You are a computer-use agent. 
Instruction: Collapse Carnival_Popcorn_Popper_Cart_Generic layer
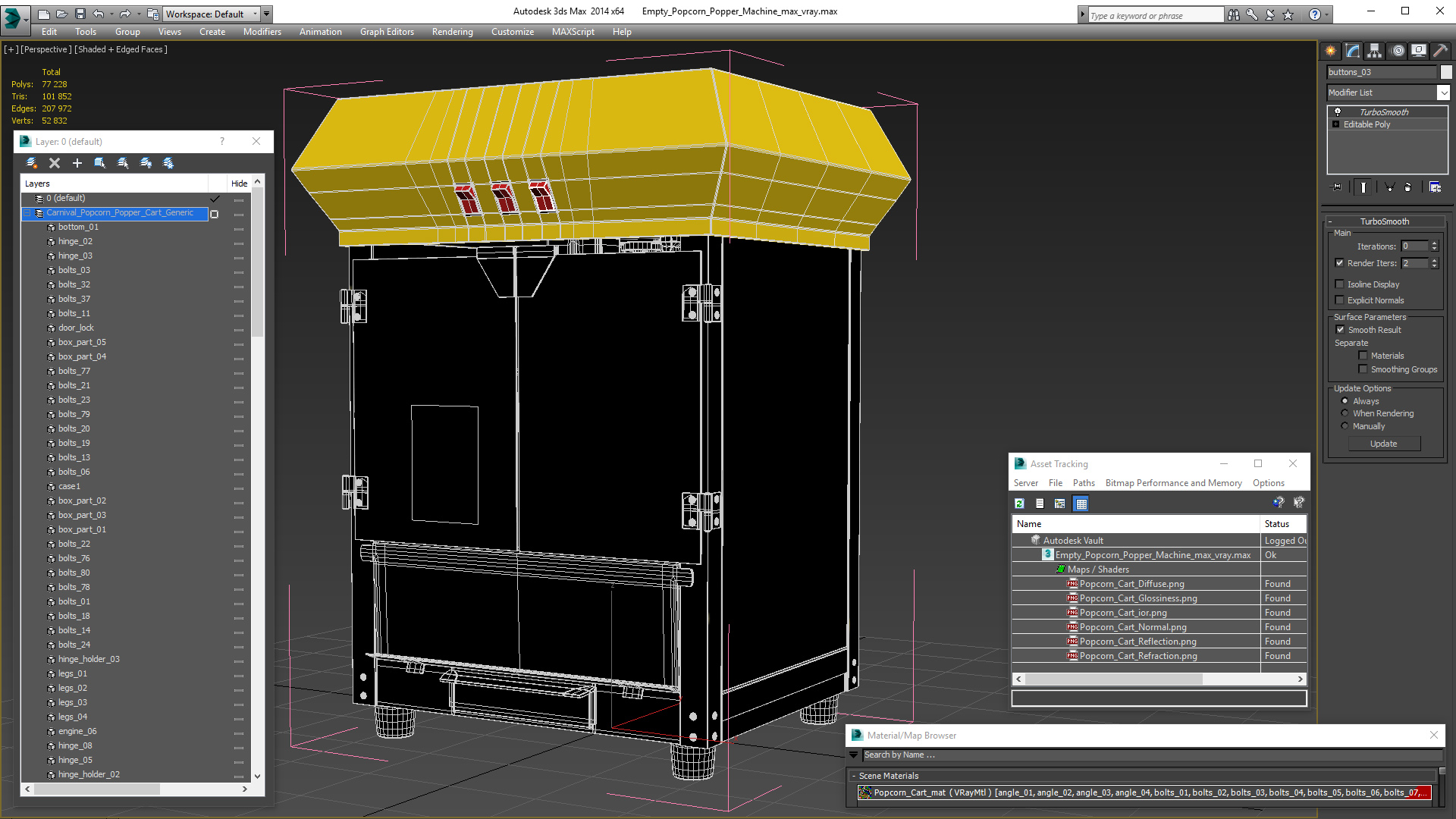[27, 213]
